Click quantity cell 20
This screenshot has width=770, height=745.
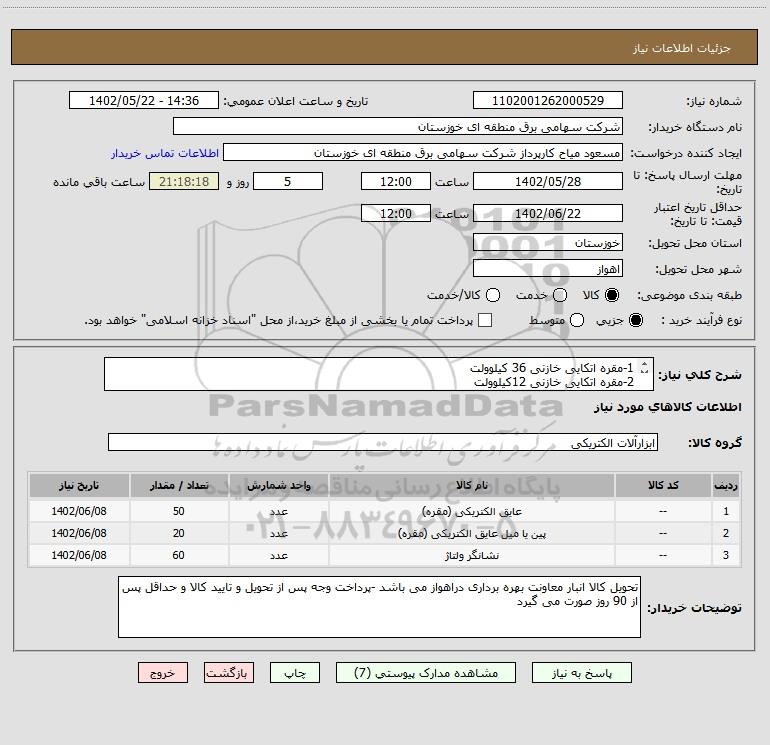point(179,533)
